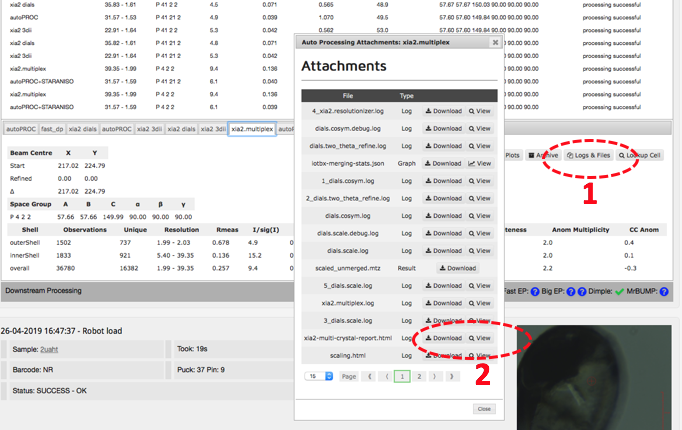The height and width of the screenshot is (430, 682).
Task: Go to page 2 of attachments
Action: pyautogui.click(x=419, y=376)
